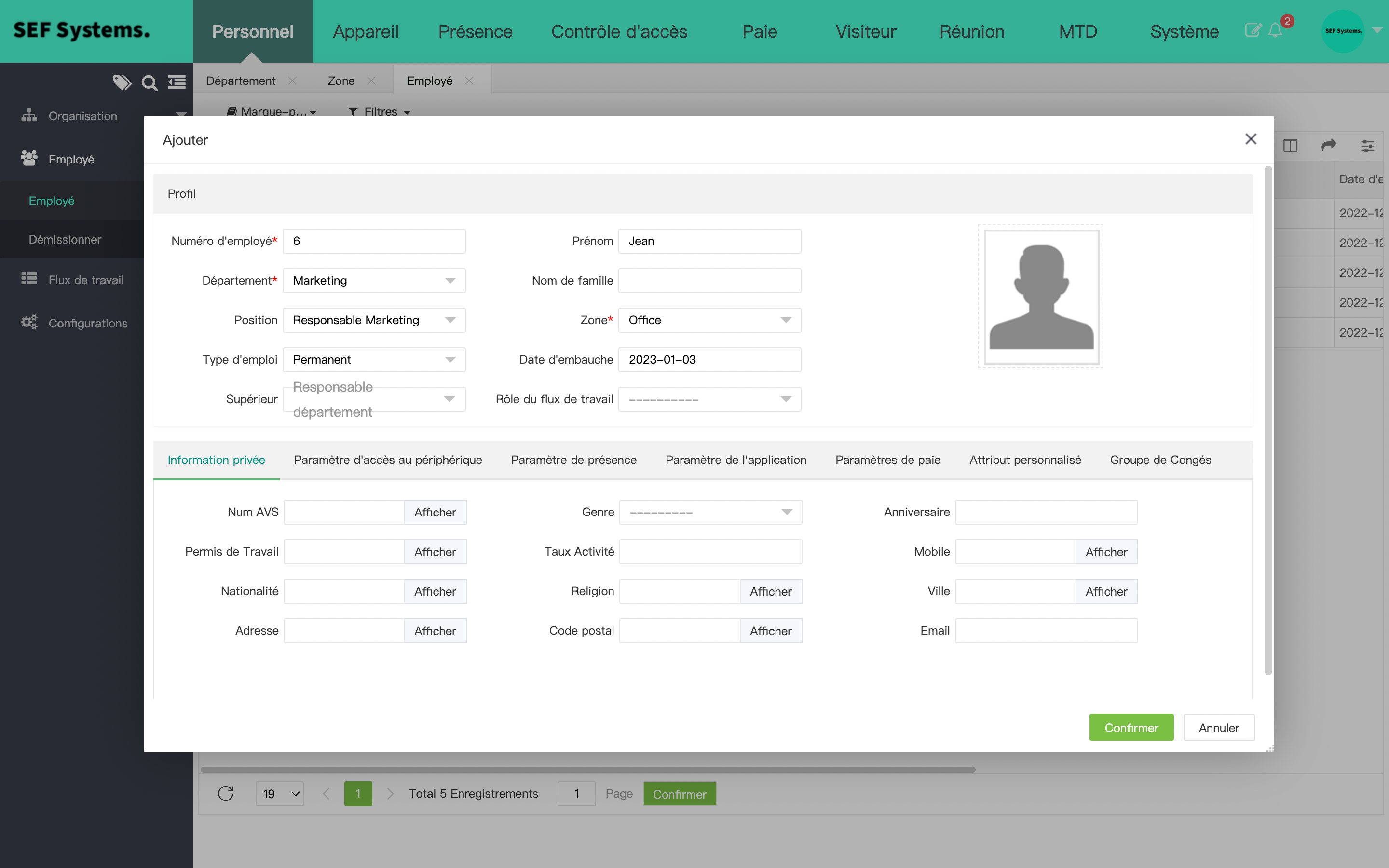Expand the Genre dropdown
Image resolution: width=1389 pixels, height=868 pixels.
click(710, 512)
